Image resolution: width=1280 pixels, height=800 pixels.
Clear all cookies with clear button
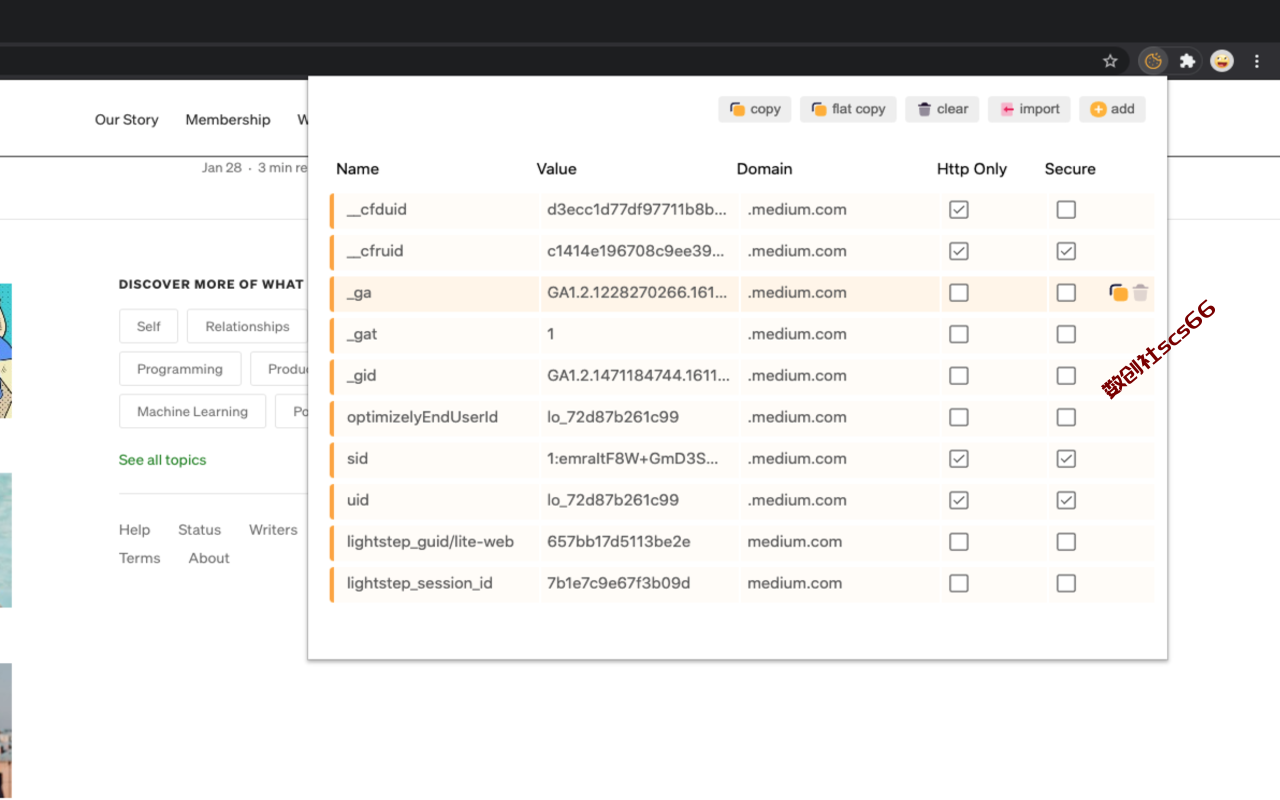(x=942, y=109)
